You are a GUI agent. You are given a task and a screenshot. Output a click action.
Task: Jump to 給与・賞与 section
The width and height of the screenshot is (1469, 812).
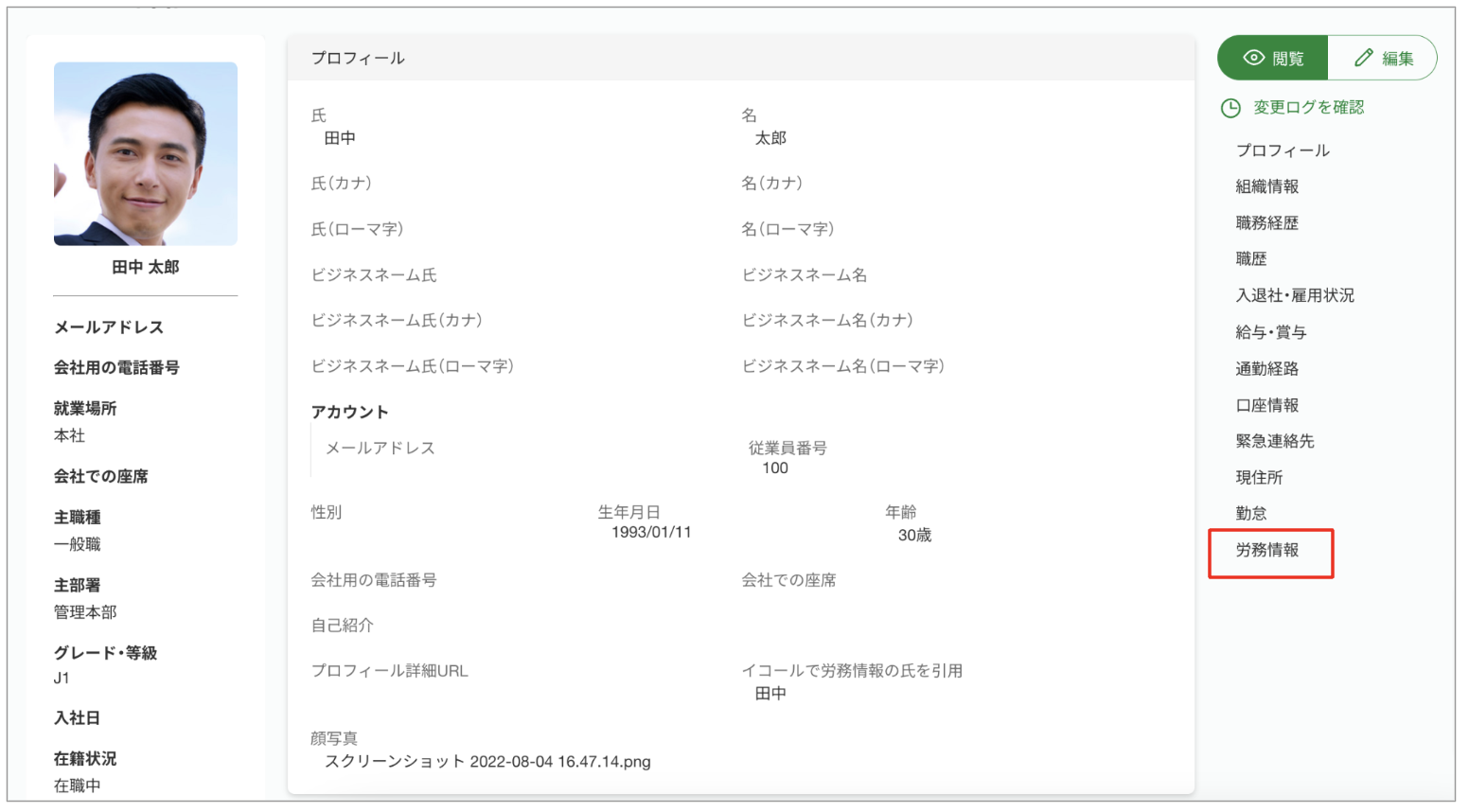tap(1271, 332)
